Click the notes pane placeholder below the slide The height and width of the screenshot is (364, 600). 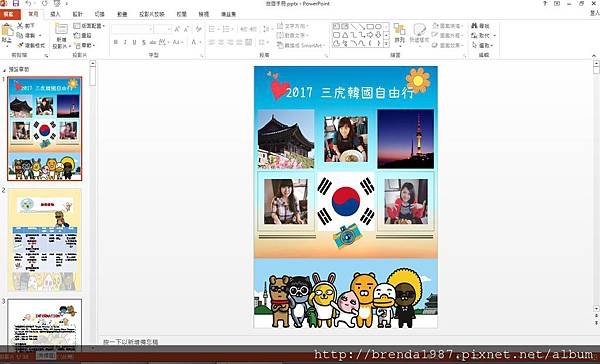point(131,341)
